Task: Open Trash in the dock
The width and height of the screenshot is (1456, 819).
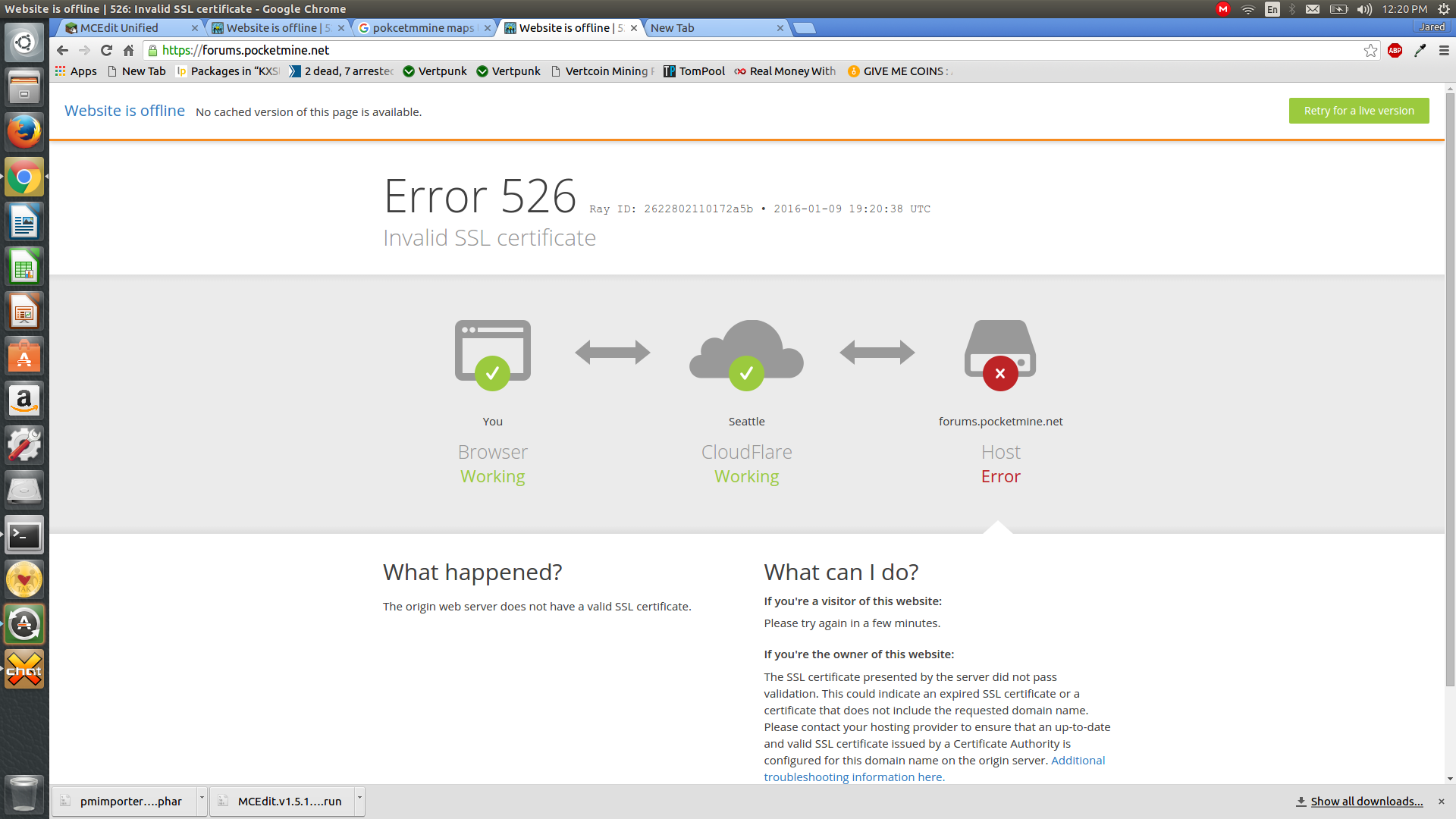Action: pos(24,794)
